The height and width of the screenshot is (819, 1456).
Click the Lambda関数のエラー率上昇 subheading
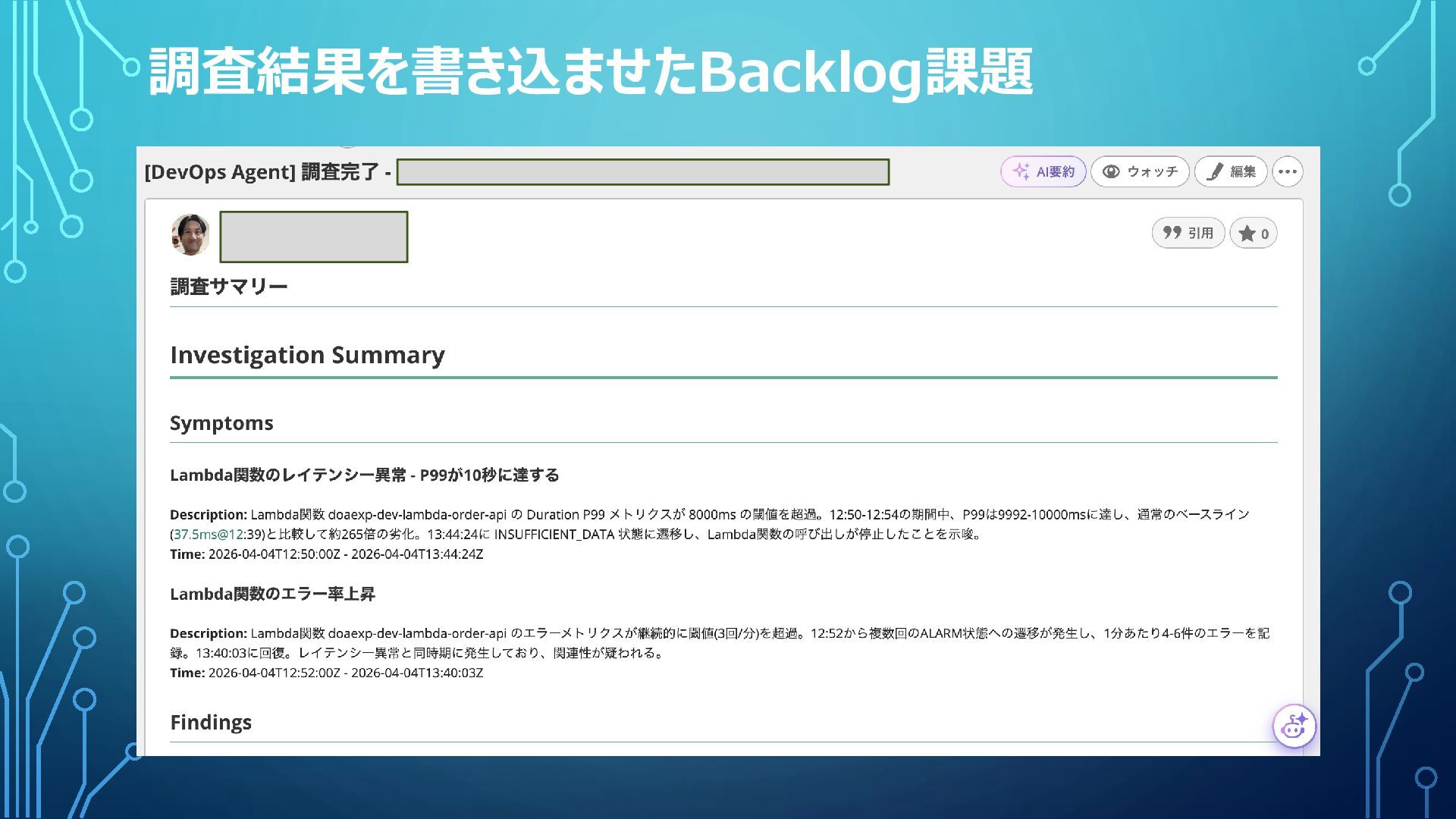click(272, 594)
